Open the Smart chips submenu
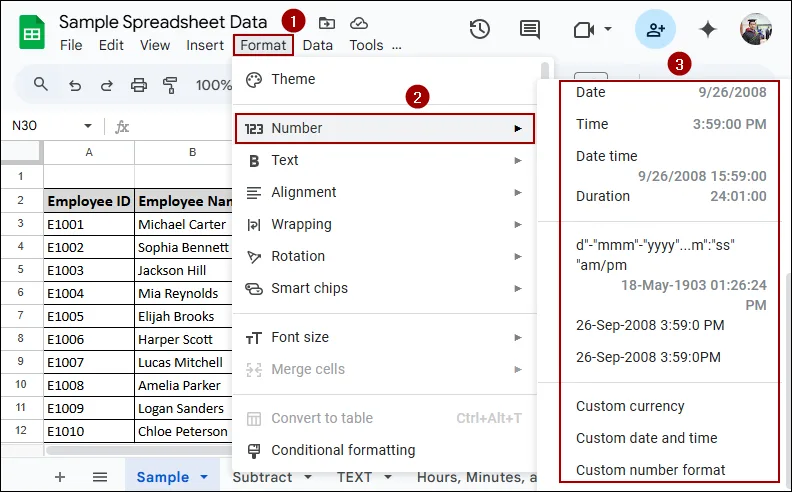792x492 pixels. (x=385, y=288)
